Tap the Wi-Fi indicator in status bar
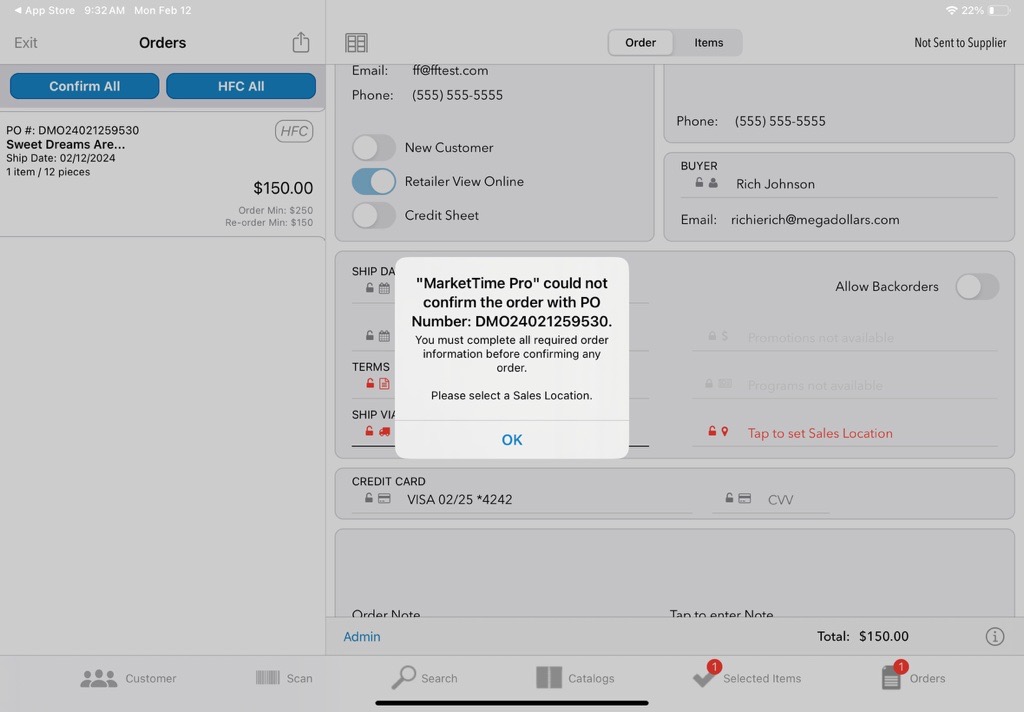 pos(952,10)
